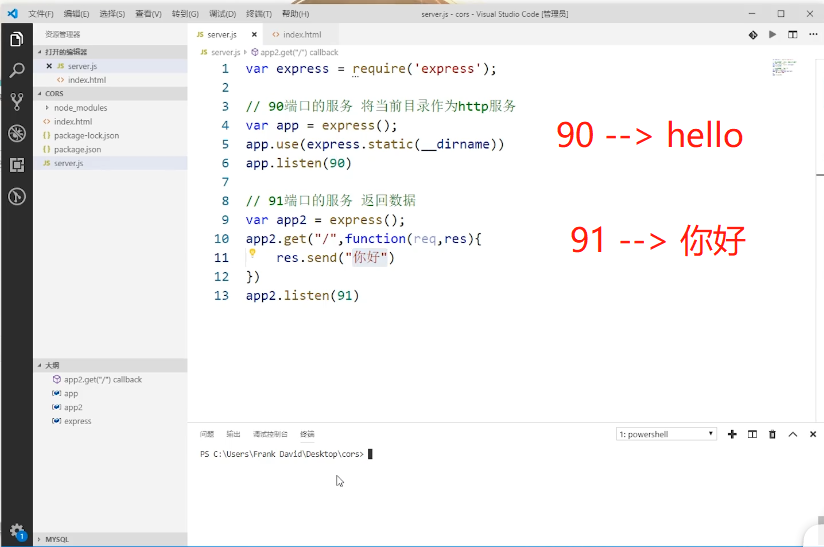The width and height of the screenshot is (824, 547).
Task: Split the editor to the right
Action: coord(792,35)
